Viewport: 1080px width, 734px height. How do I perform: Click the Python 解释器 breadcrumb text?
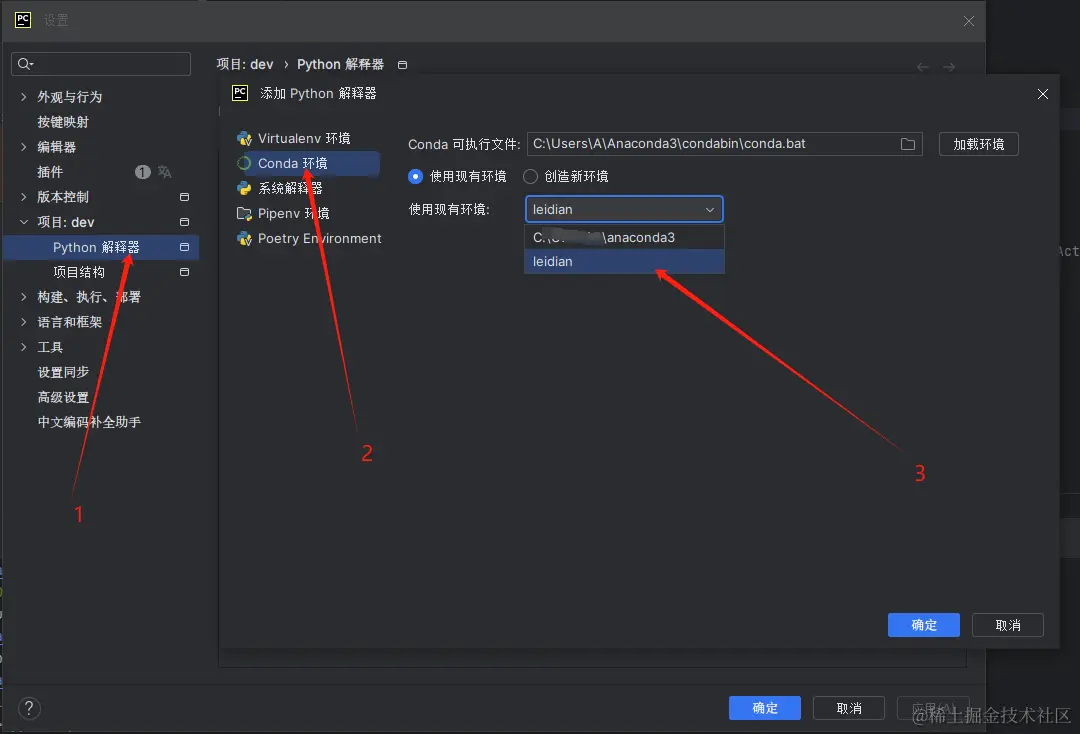coord(340,64)
